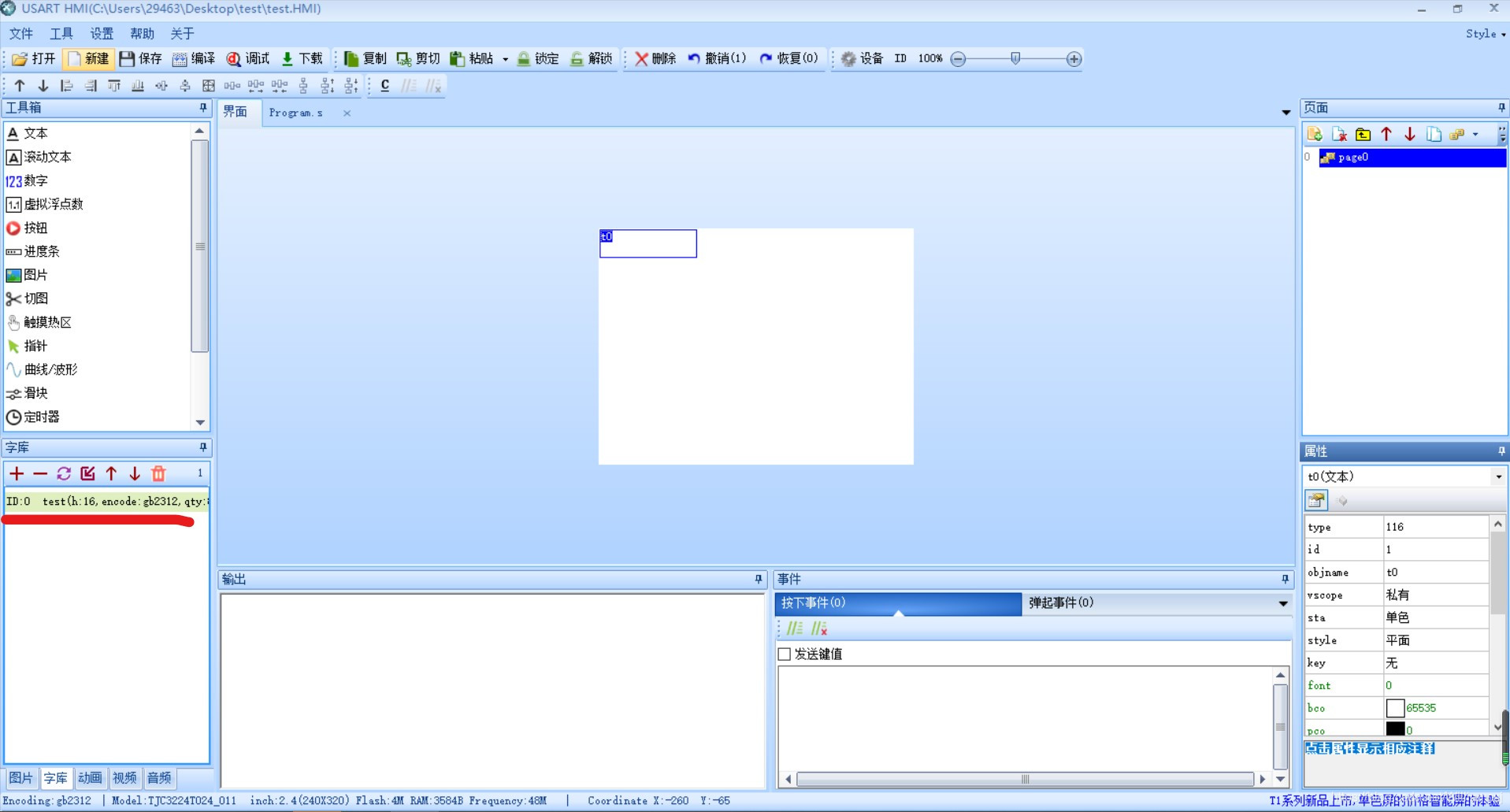Click bco white color swatch

click(x=1395, y=708)
